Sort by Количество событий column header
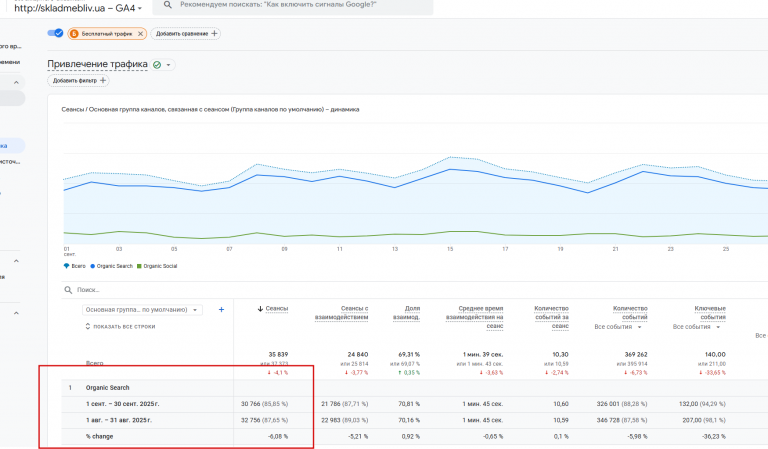768x449 pixels. point(630,313)
